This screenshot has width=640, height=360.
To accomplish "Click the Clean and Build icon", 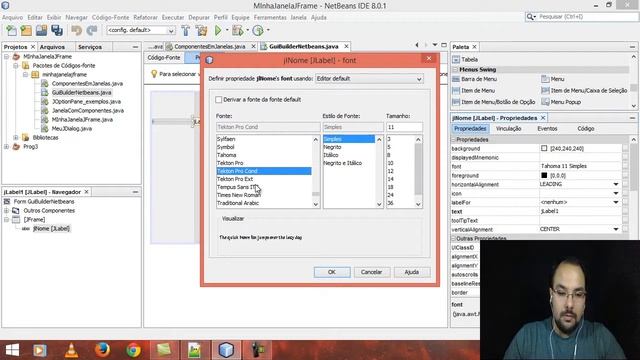I will 201,30.
